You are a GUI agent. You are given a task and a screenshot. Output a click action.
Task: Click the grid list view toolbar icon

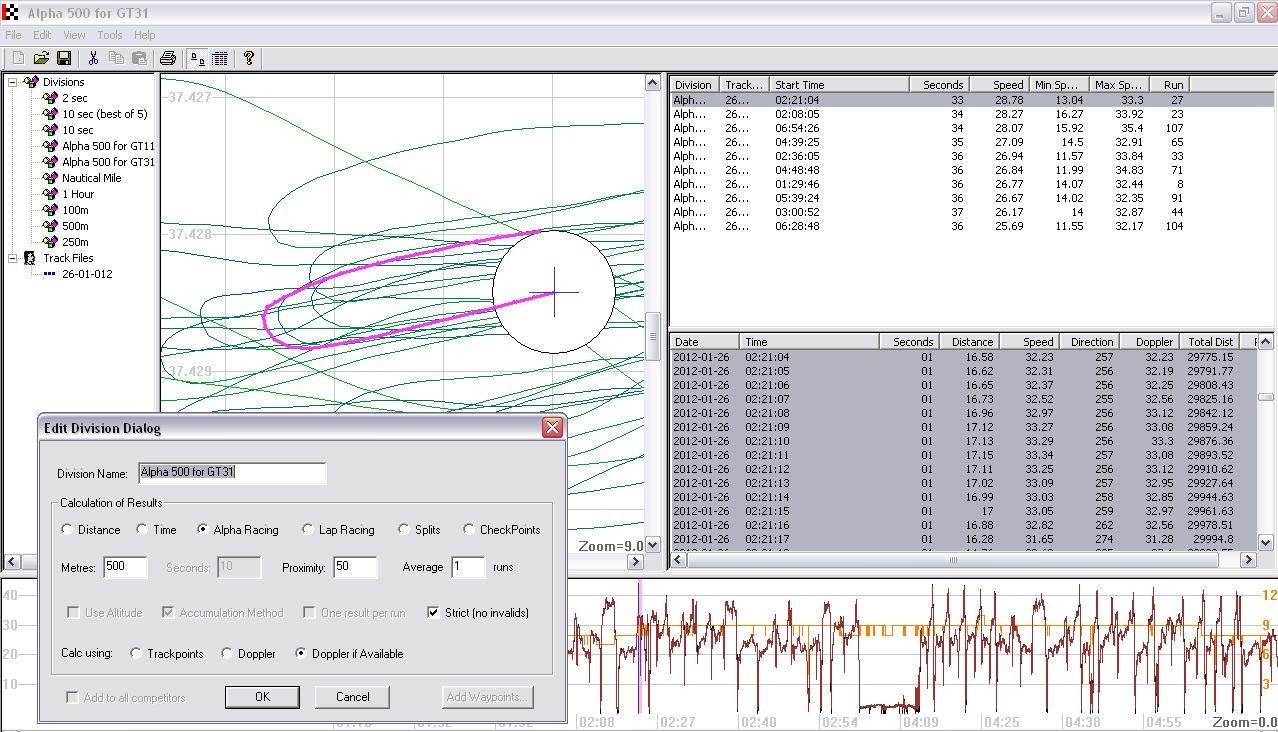tap(220, 59)
